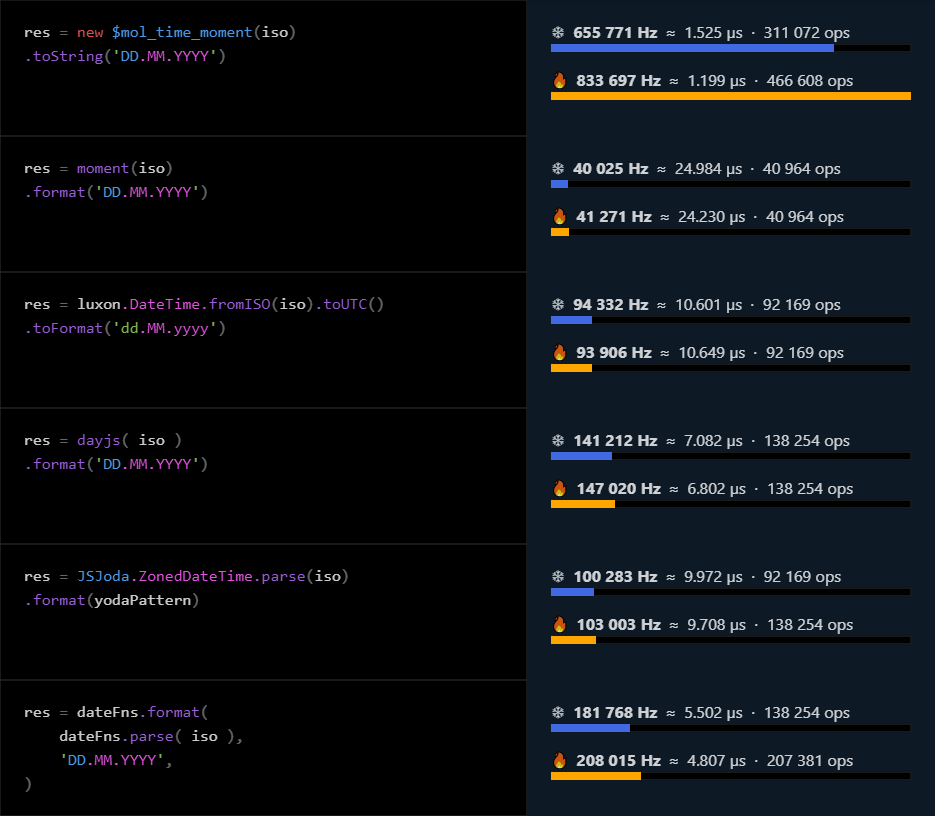Click the flame icon beside 208 015 Hz

pos(559,761)
